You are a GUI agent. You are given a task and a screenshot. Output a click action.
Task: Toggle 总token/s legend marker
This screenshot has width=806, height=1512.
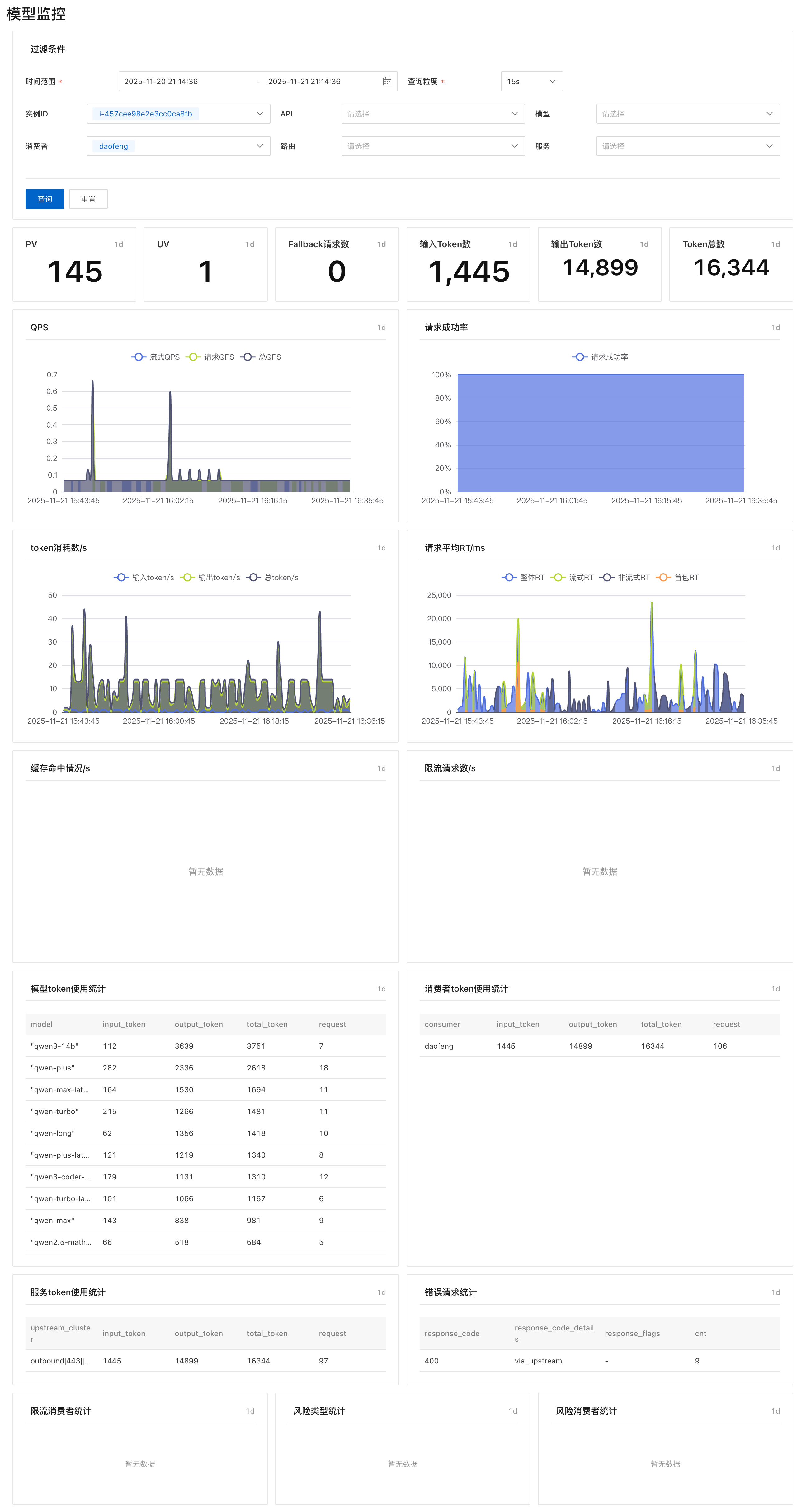pos(253,578)
